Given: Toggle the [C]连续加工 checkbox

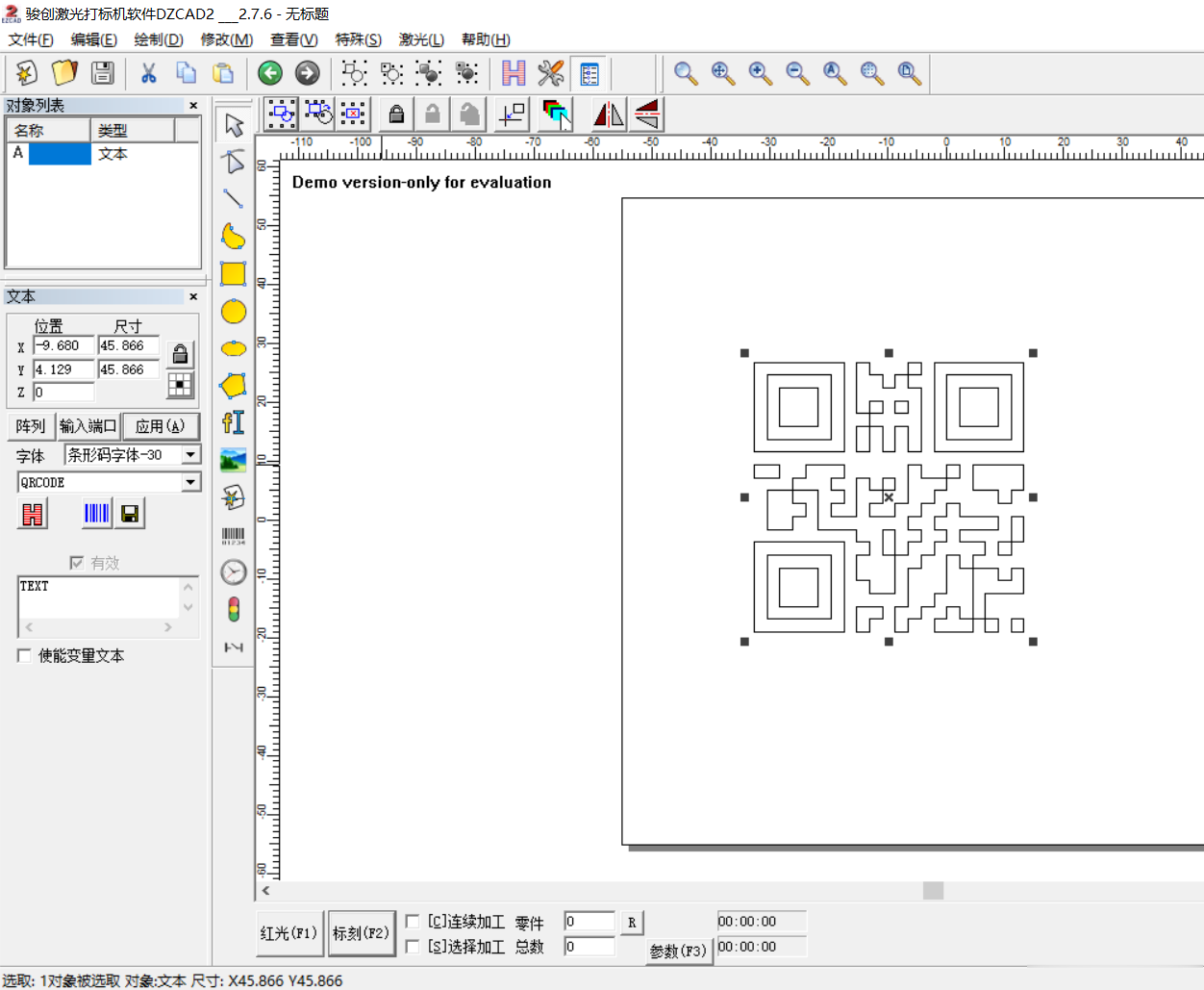Looking at the screenshot, I should tap(412, 922).
